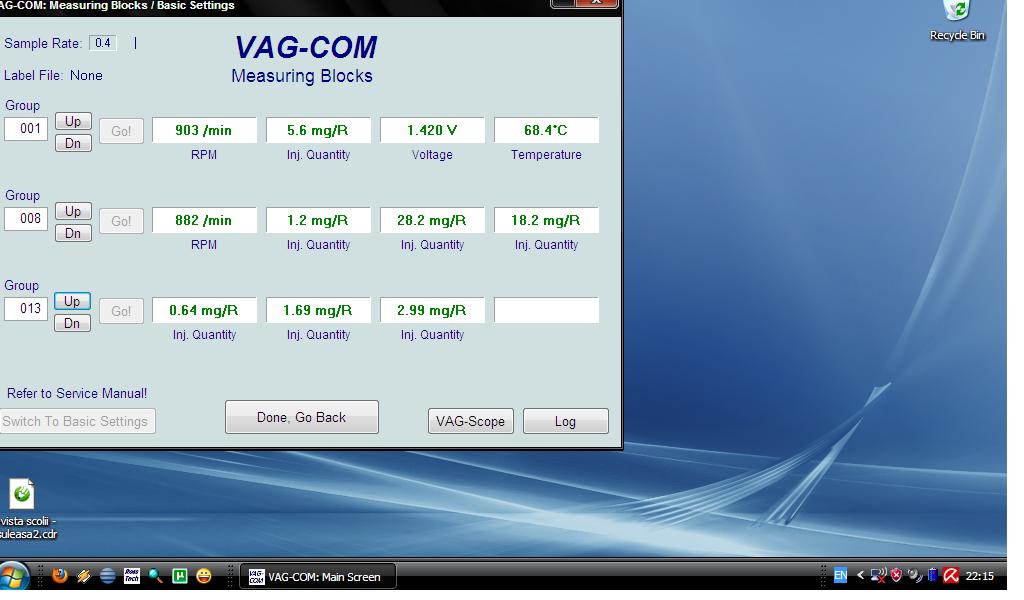
Task: Click the EN language indicator in the tray
Action: pos(840,575)
